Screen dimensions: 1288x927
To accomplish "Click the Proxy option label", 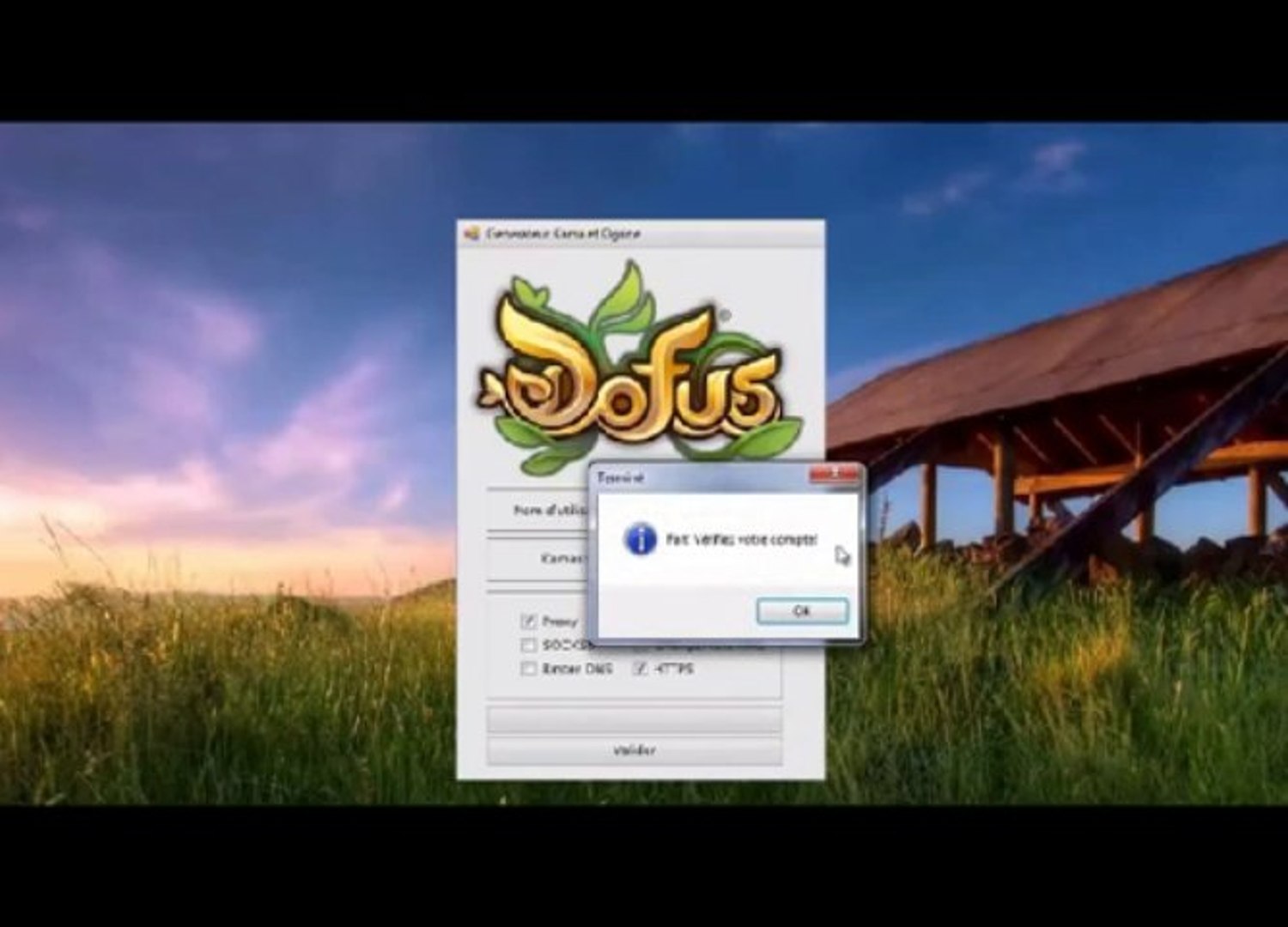I will pos(560,621).
